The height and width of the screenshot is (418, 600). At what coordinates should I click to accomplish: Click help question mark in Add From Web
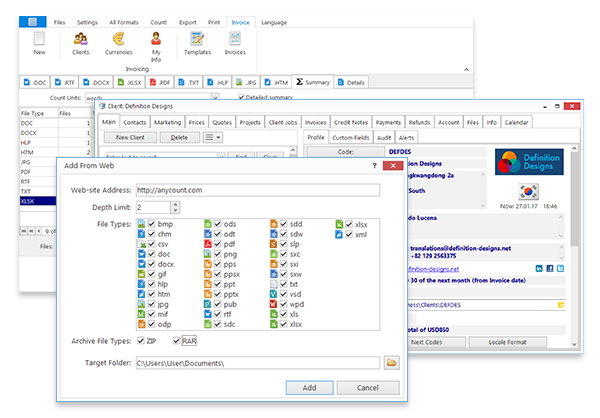click(x=374, y=165)
